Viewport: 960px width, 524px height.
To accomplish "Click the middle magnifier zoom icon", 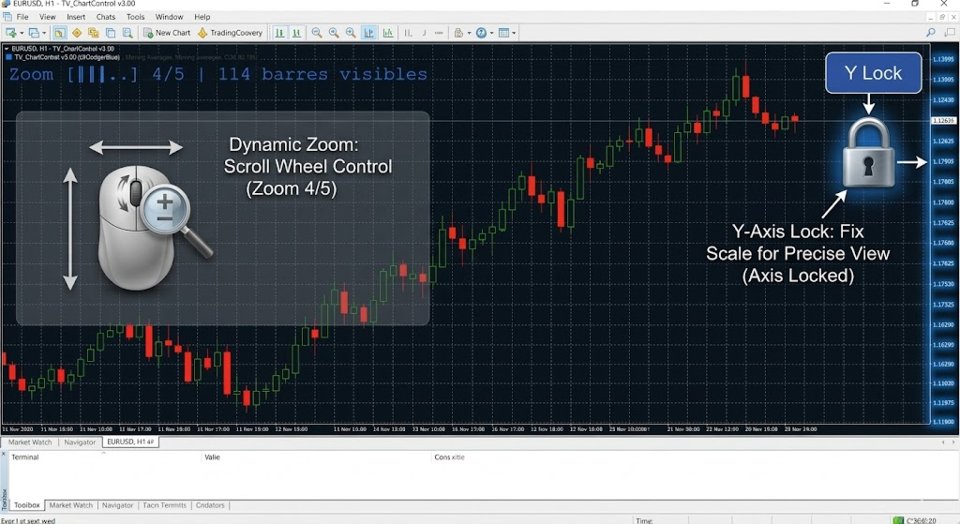I will point(334,32).
